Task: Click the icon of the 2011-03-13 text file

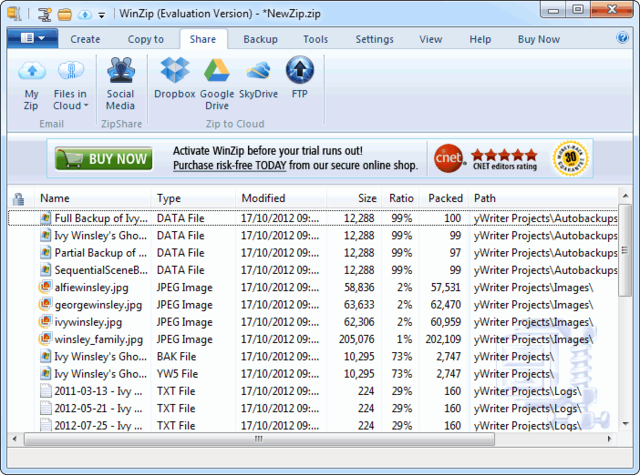Action: 46,391
